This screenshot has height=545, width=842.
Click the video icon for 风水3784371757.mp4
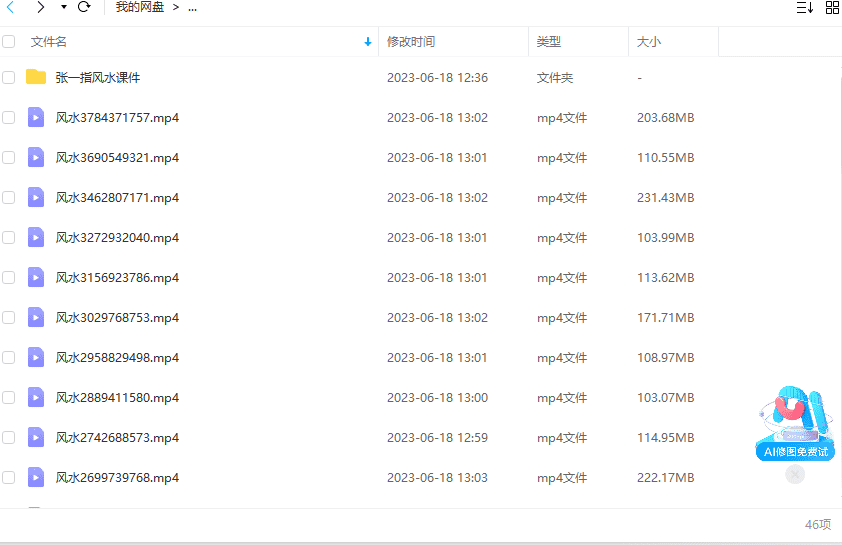[x=36, y=117]
